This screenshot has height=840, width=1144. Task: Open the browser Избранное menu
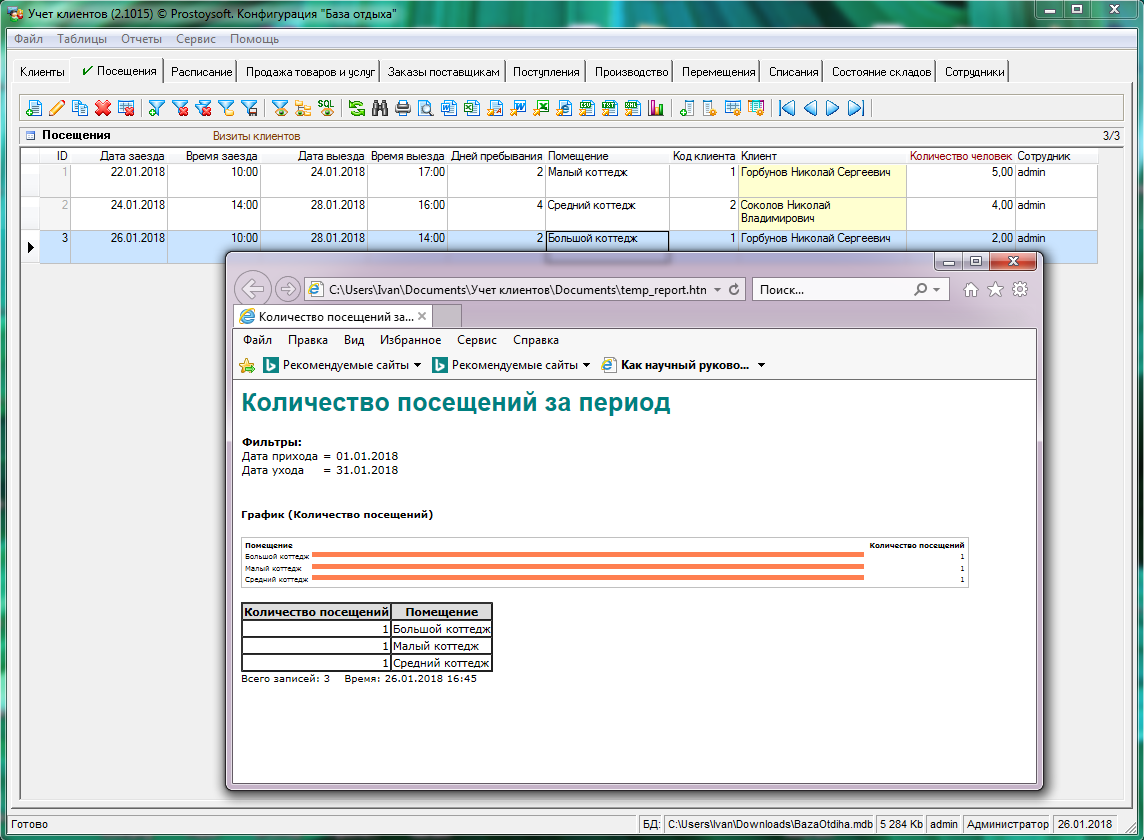click(410, 340)
